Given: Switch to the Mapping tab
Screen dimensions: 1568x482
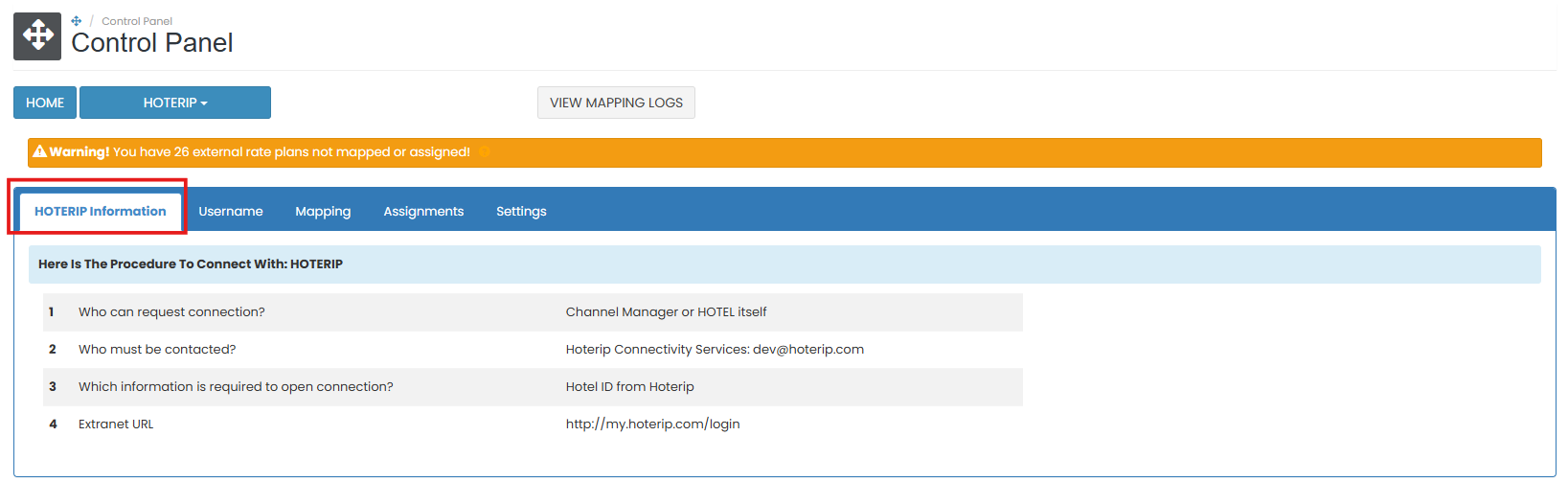Looking at the screenshot, I should [x=323, y=211].
